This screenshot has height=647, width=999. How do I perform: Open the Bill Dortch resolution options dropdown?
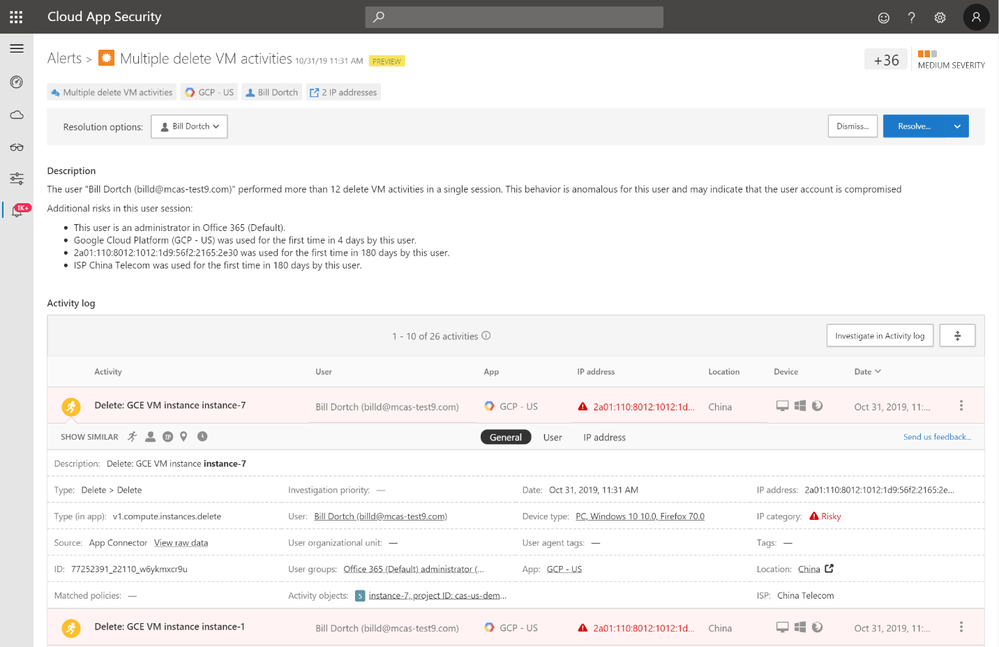point(189,127)
